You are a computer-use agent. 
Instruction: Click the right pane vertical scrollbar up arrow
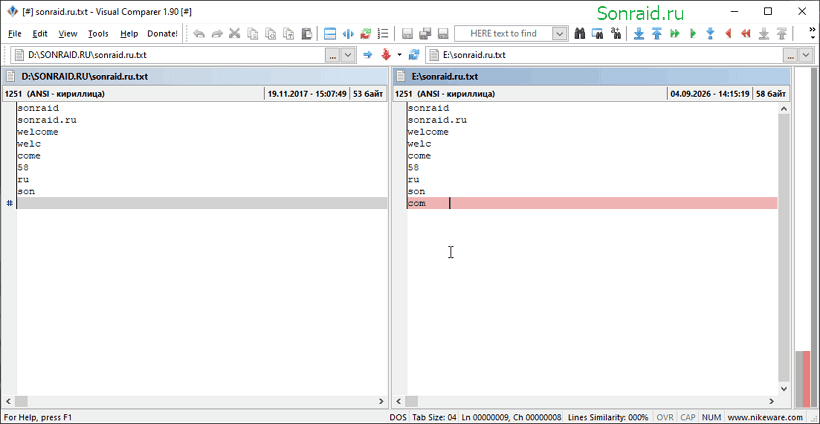point(783,109)
